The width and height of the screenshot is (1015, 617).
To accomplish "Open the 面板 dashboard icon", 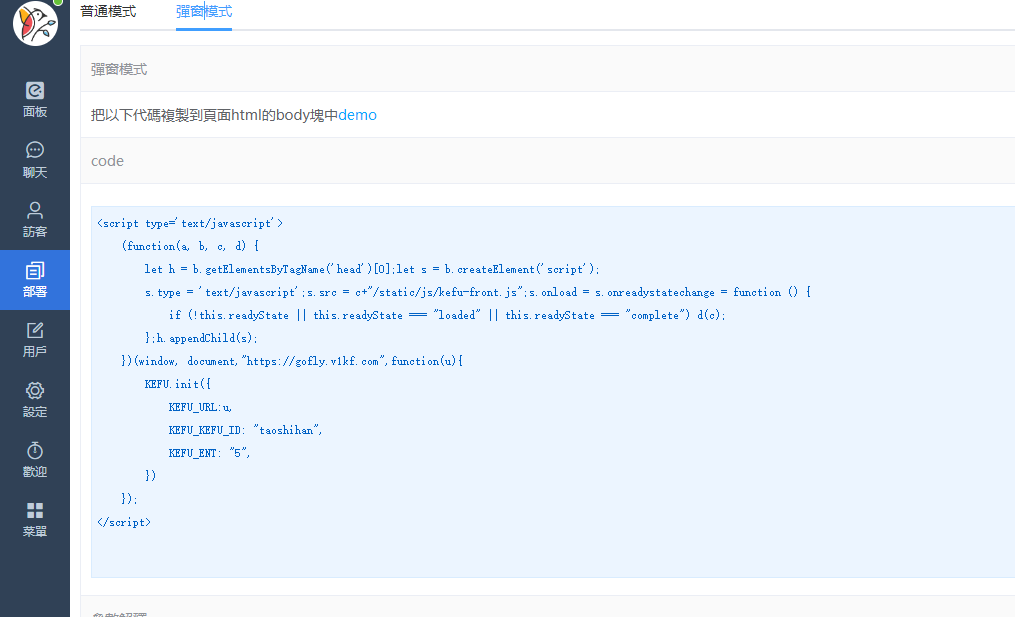I will coord(35,91).
